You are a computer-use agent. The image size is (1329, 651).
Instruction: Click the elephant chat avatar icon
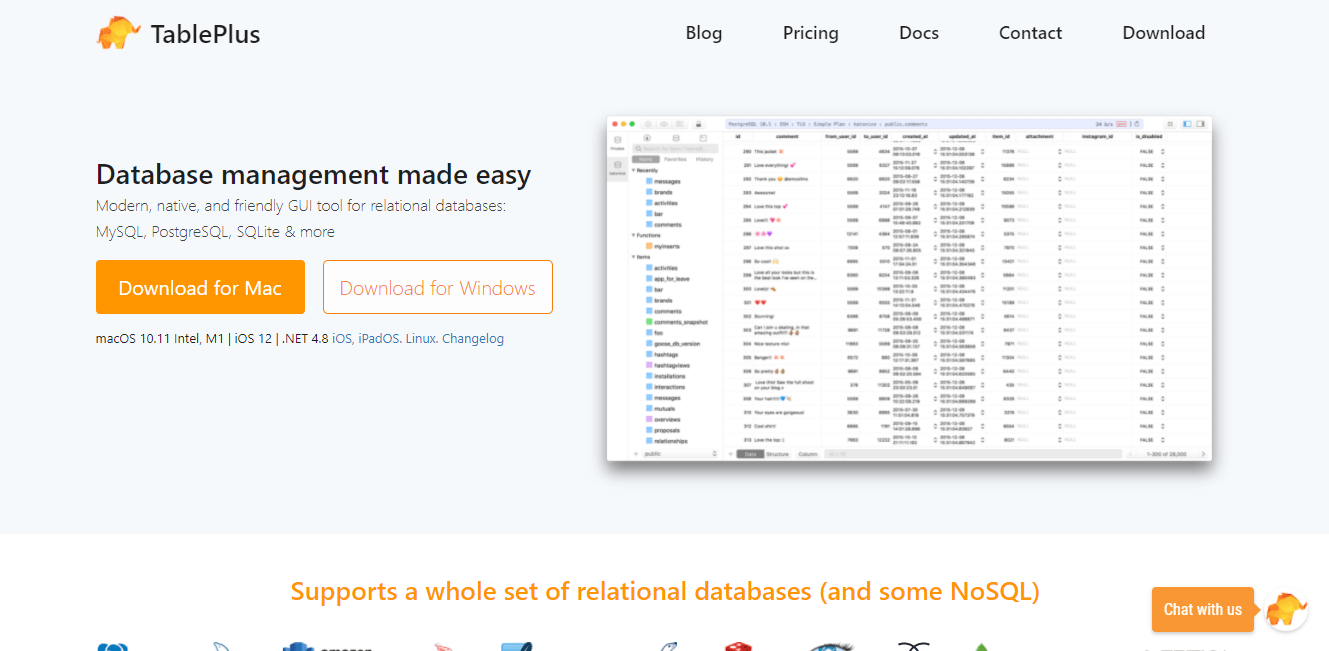[x=1286, y=609]
